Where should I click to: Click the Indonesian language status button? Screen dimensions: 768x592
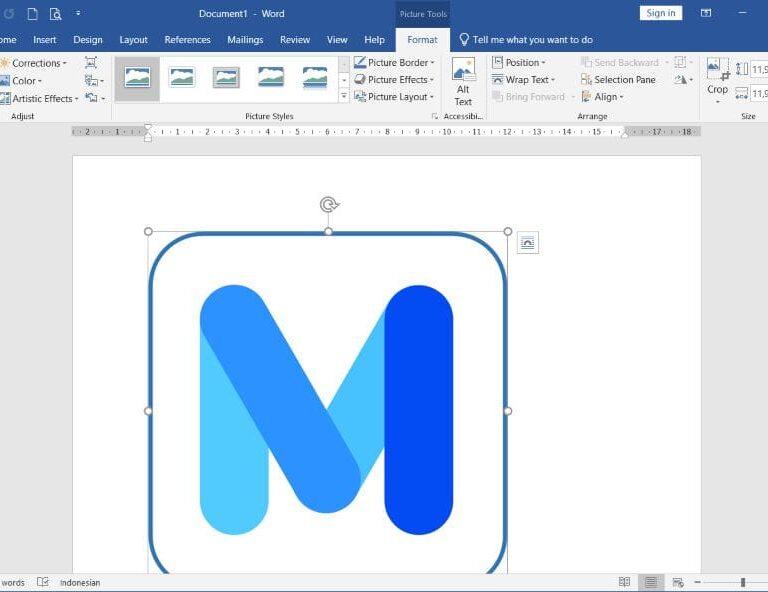click(79, 582)
